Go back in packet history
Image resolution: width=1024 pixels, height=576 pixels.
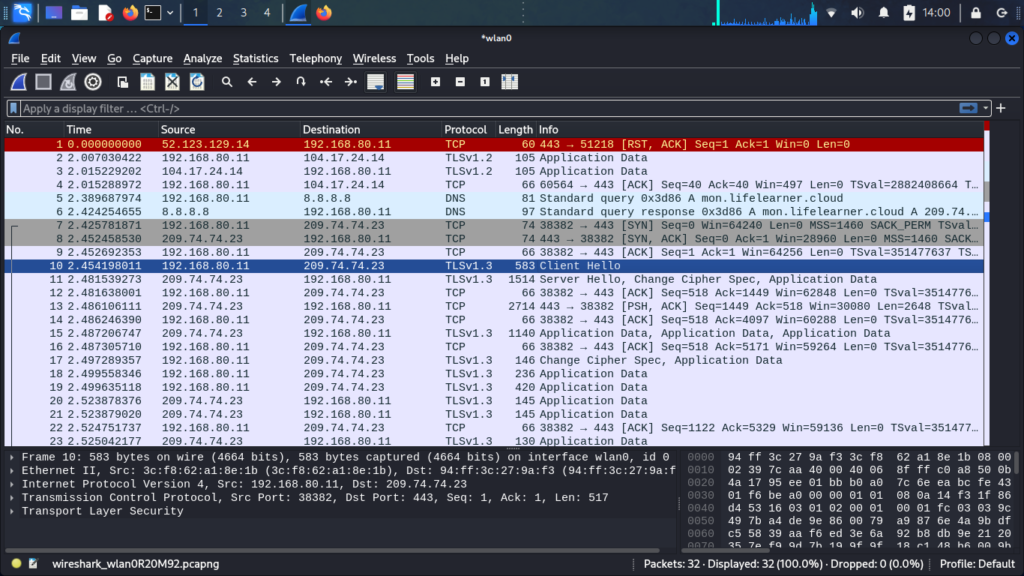pos(252,82)
